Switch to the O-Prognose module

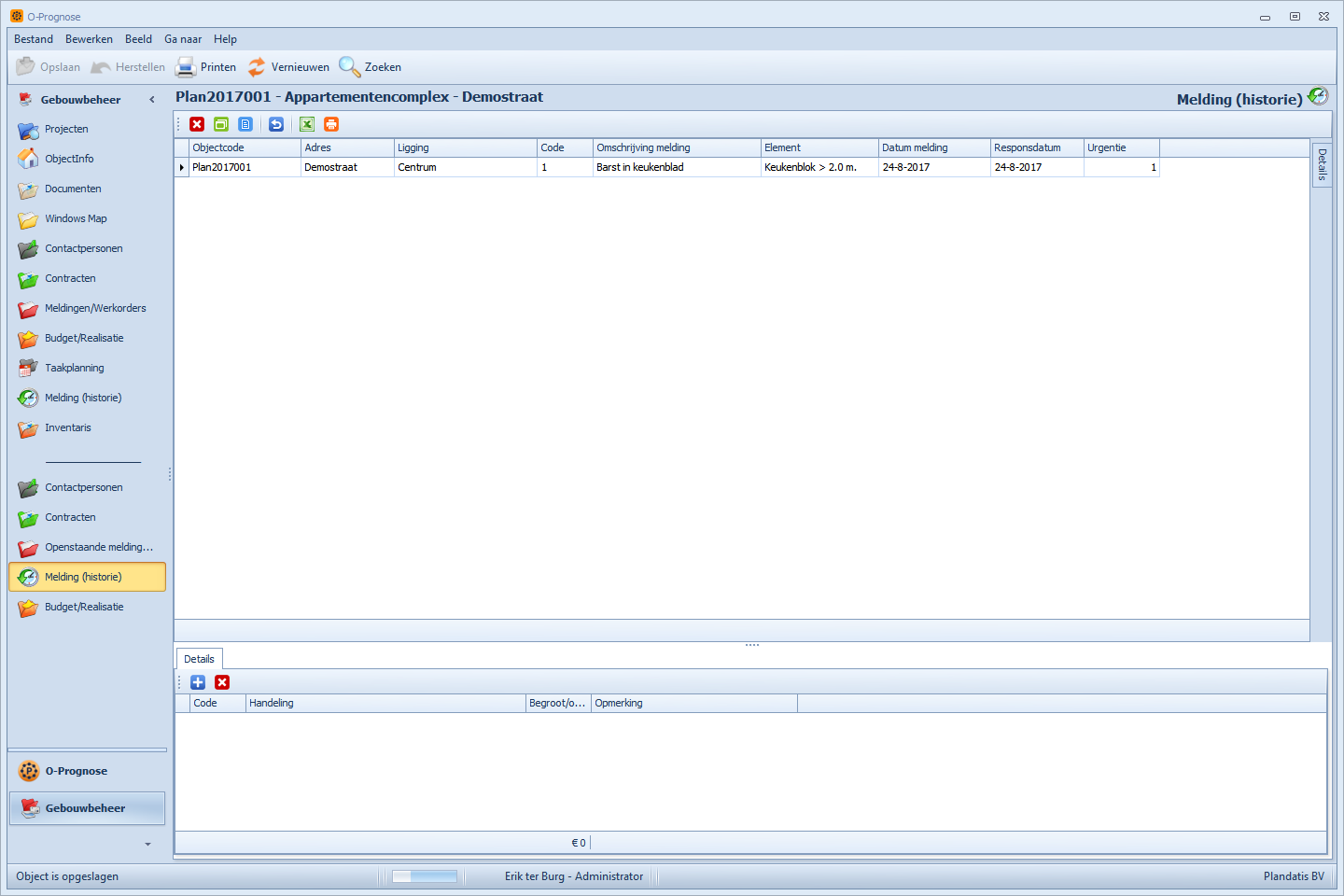pos(77,771)
